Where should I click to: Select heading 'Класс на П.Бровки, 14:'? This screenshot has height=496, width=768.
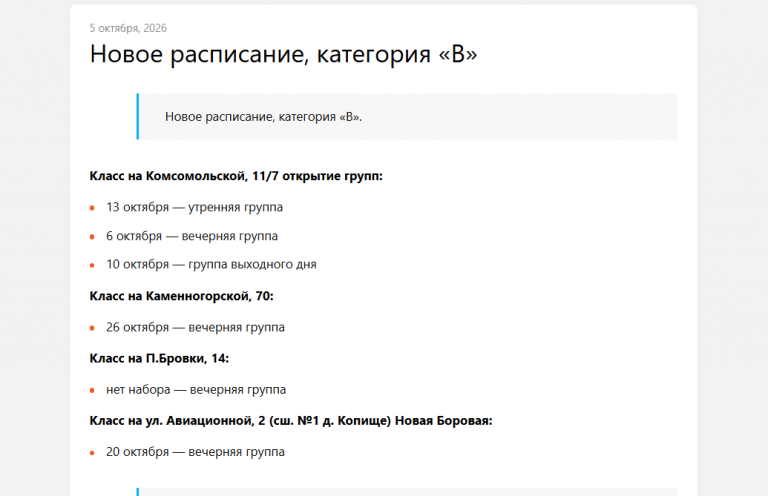pos(159,358)
